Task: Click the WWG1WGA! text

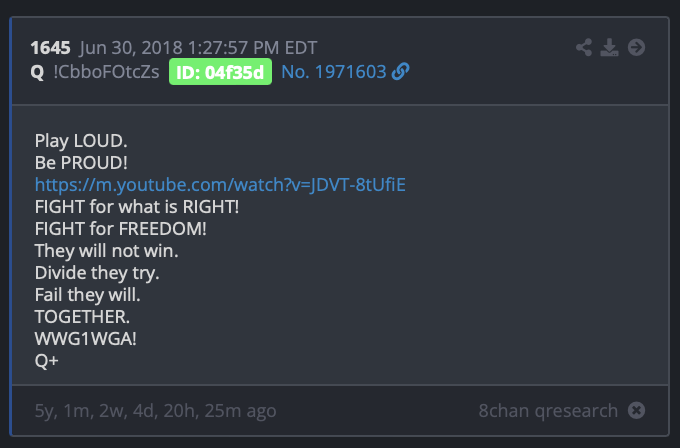Action: [85, 339]
